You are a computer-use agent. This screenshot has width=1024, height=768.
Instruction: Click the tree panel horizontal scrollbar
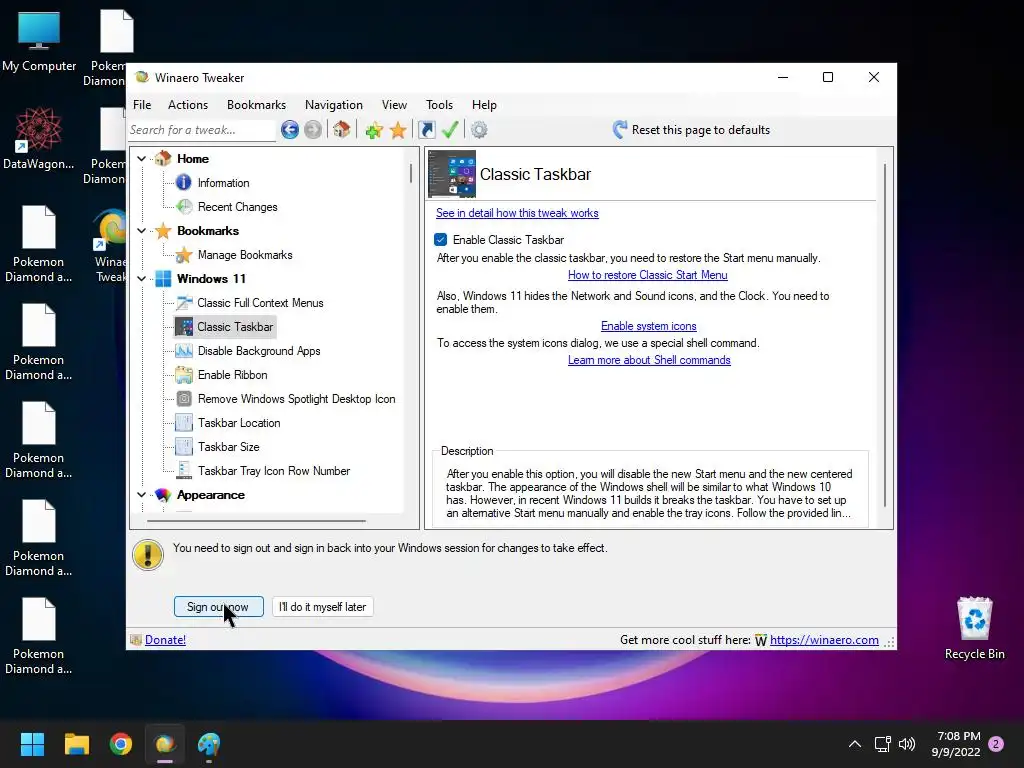tap(256, 521)
